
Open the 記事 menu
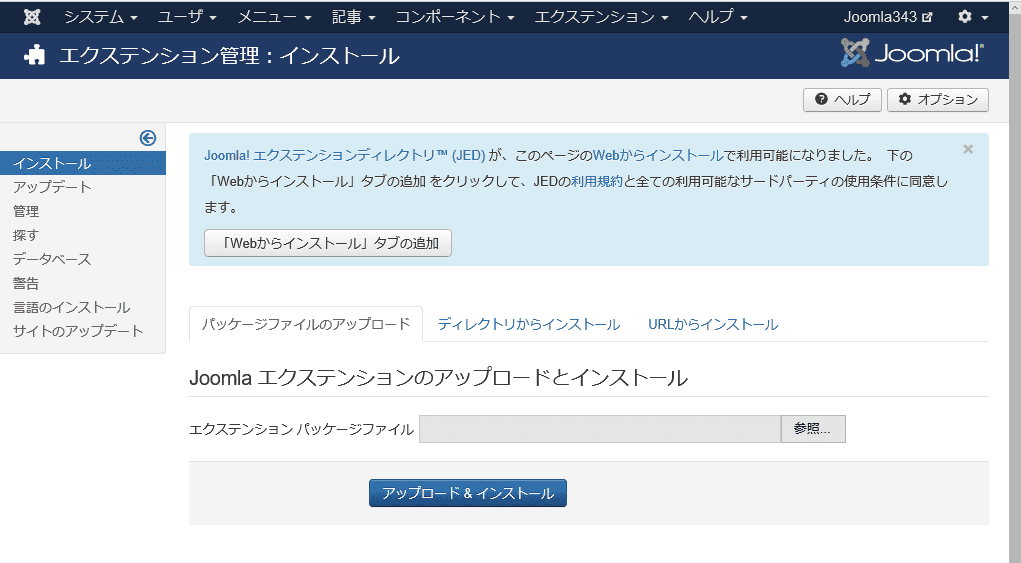point(354,17)
